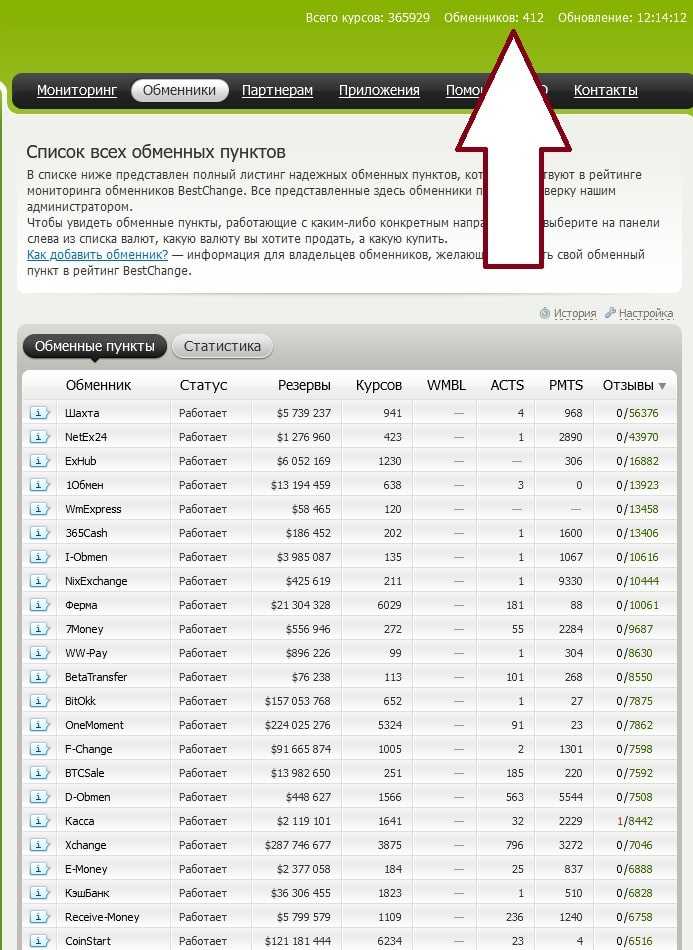
Task: Open CoinStart exchanger name
Action: pyautogui.click(x=88, y=941)
